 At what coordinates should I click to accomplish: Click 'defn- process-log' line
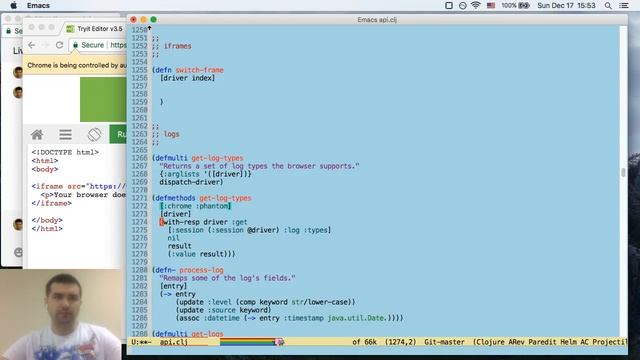188,270
